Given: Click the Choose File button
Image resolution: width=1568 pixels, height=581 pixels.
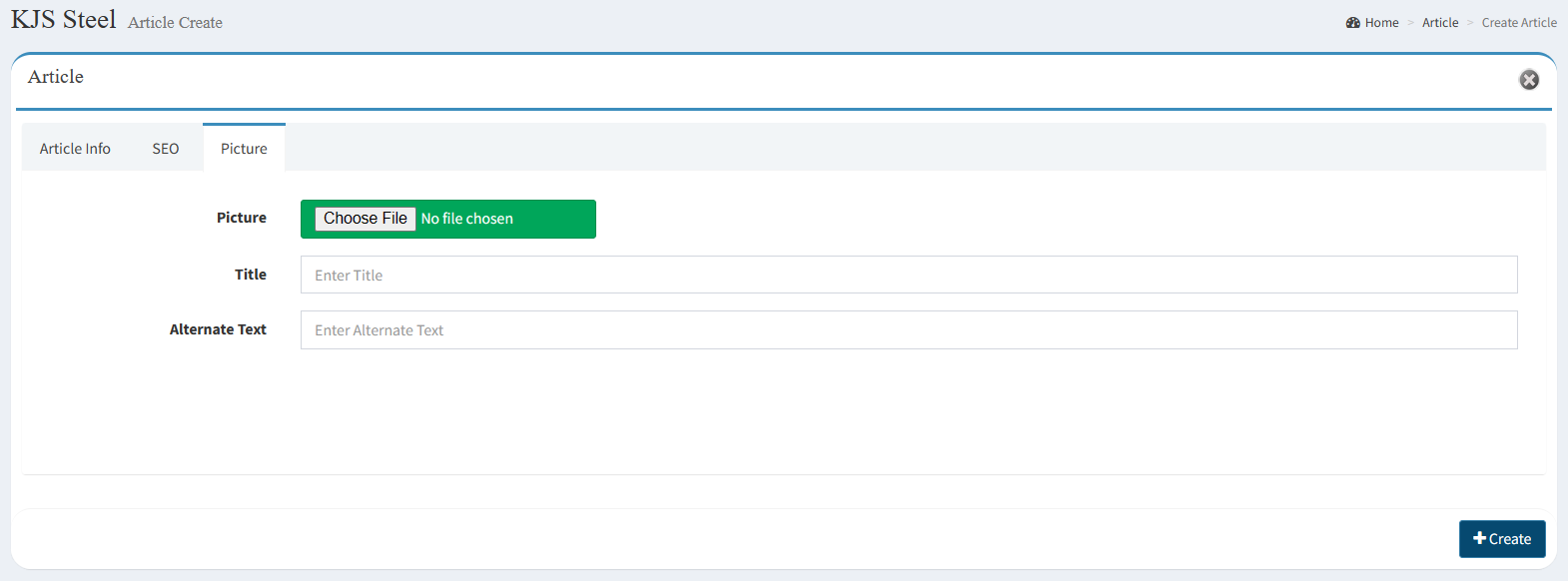Looking at the screenshot, I should click(x=366, y=219).
